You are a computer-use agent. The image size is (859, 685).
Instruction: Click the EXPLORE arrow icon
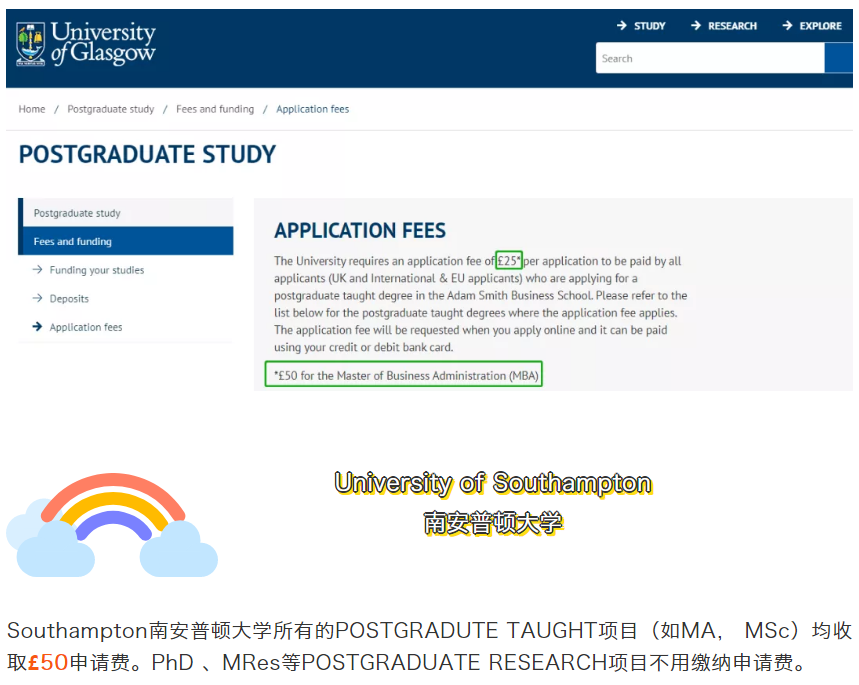(x=787, y=25)
